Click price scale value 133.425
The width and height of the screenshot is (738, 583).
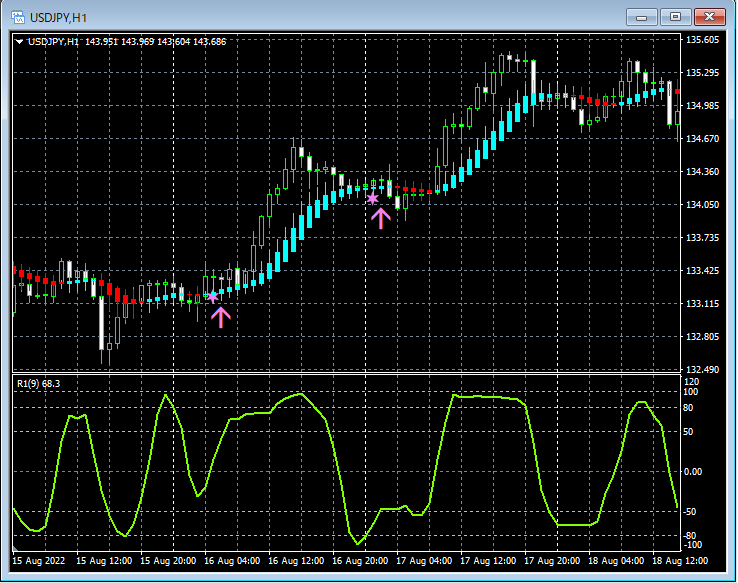(703, 271)
